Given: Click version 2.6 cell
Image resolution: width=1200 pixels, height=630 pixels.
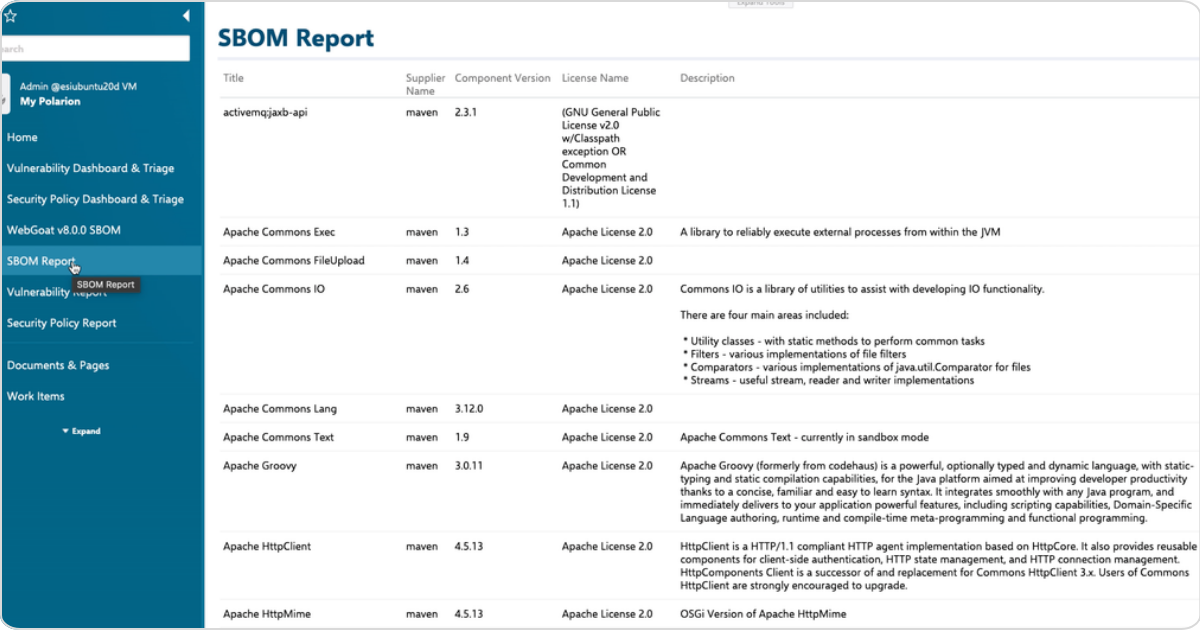Looking at the screenshot, I should pyautogui.click(x=462, y=289).
